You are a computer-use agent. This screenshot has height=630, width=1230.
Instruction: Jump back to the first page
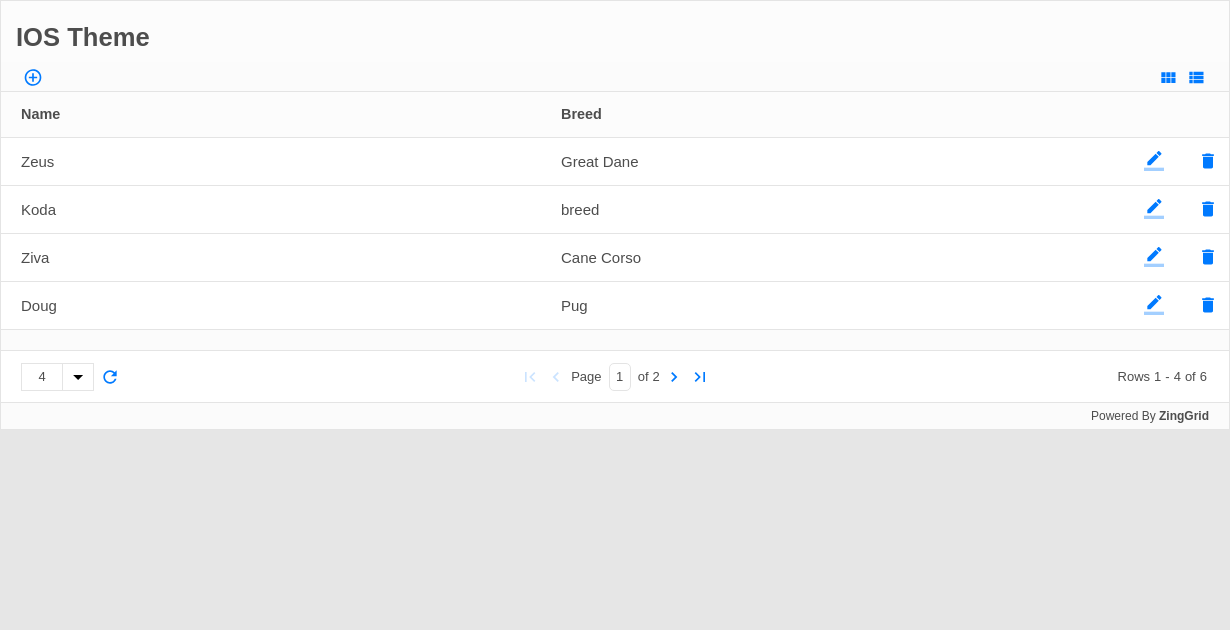pos(530,377)
